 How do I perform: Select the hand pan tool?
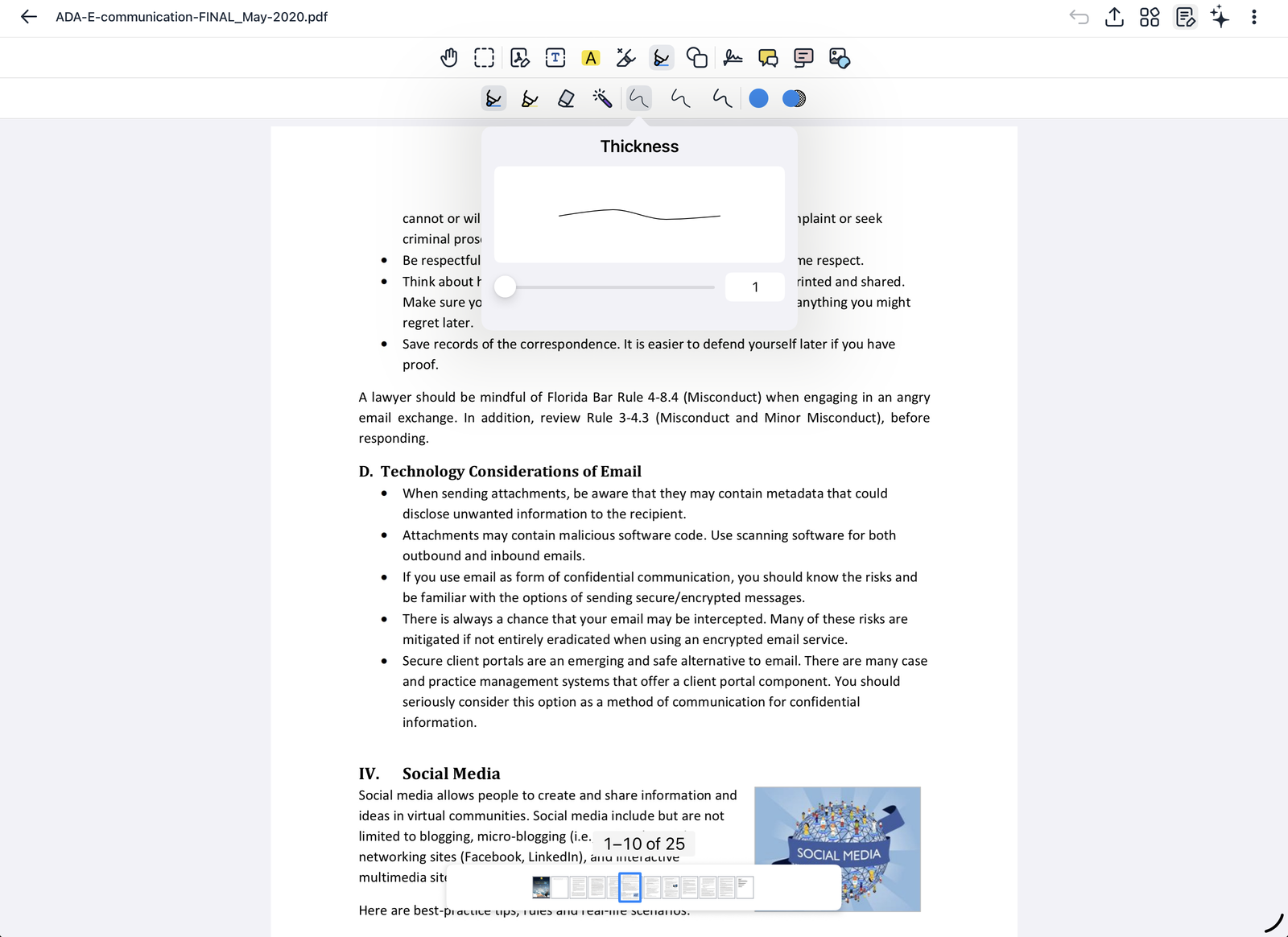pyautogui.click(x=449, y=58)
